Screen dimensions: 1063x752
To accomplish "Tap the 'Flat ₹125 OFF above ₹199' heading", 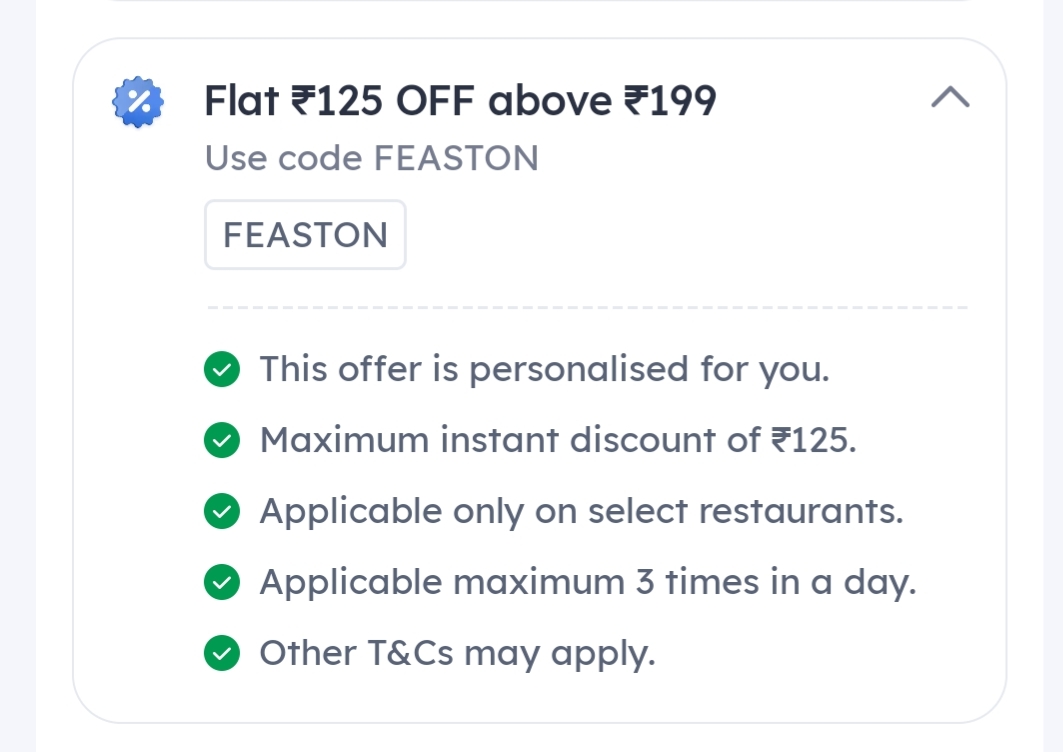I will [460, 101].
